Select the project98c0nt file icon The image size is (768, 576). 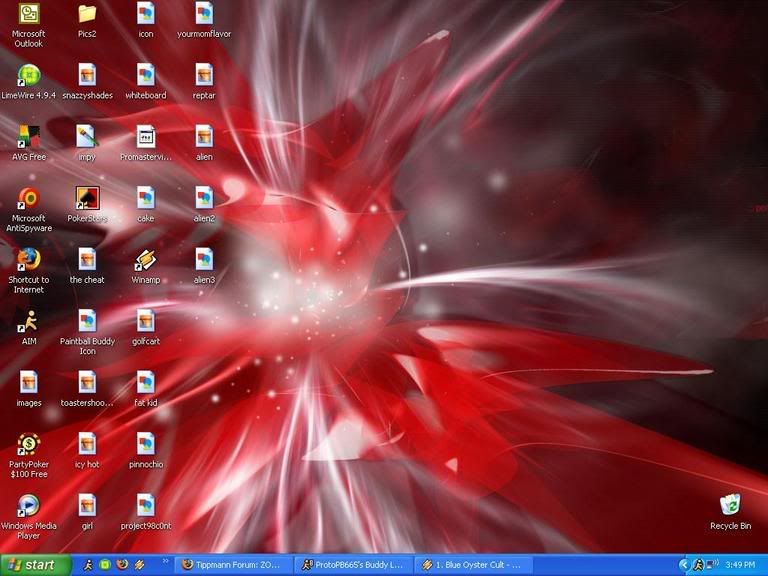tap(145, 506)
